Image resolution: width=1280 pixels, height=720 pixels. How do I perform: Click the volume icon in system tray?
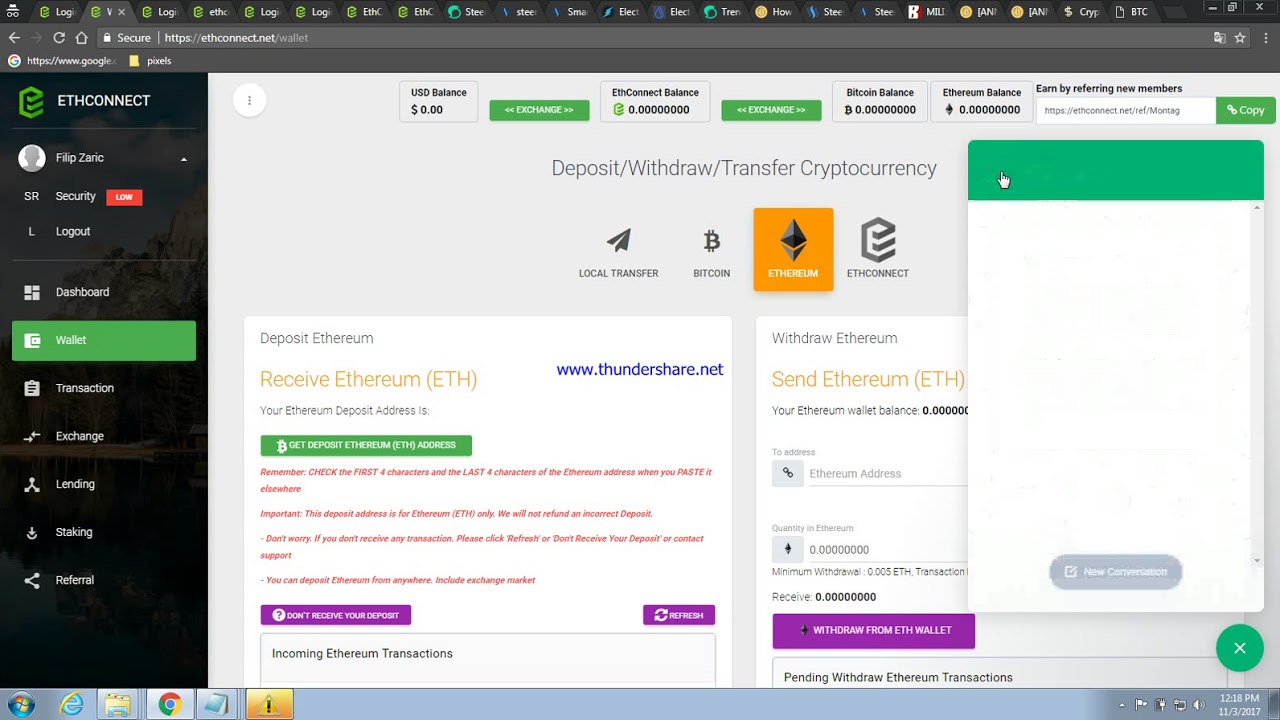[x=1199, y=705]
